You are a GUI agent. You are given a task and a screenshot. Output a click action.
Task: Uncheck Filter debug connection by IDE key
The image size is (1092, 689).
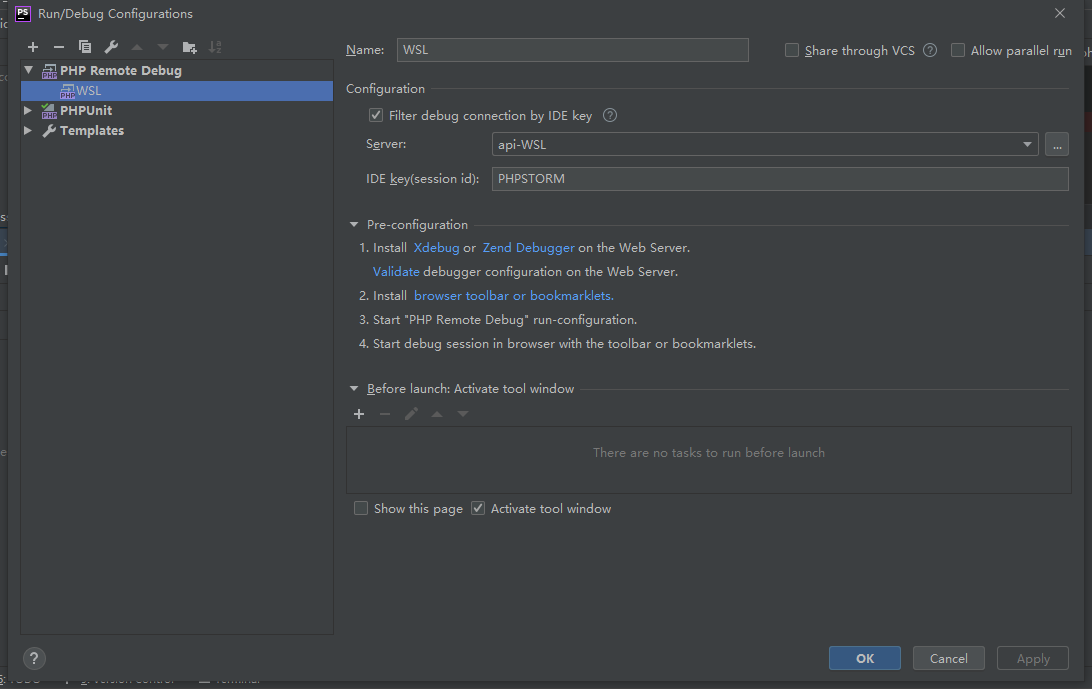(376, 116)
